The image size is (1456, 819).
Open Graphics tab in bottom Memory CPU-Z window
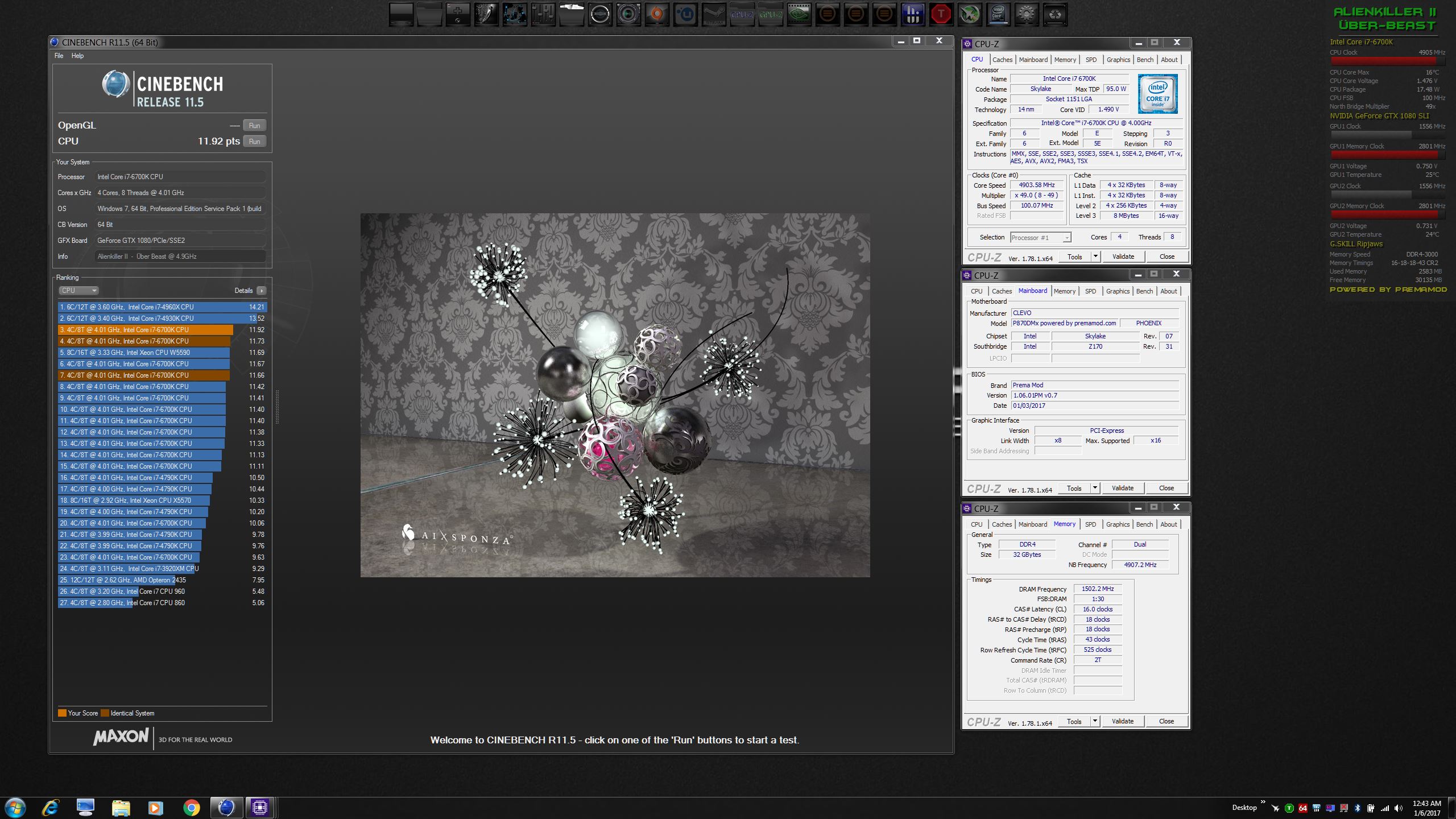coord(1118,524)
